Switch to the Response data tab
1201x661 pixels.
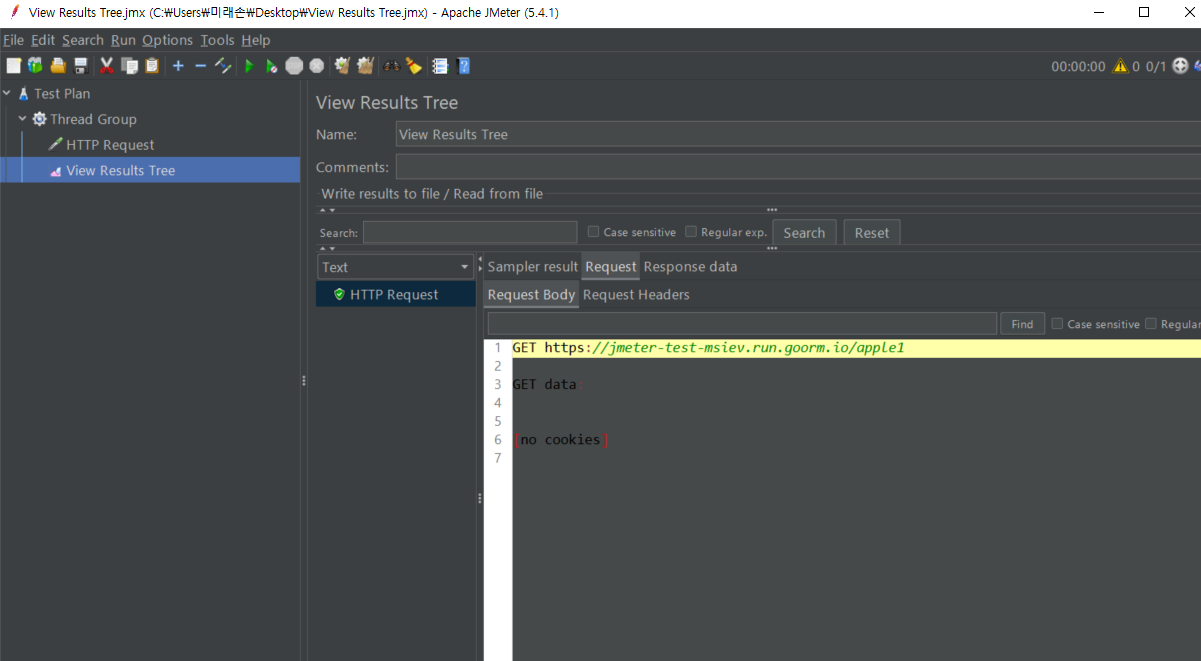pos(690,267)
